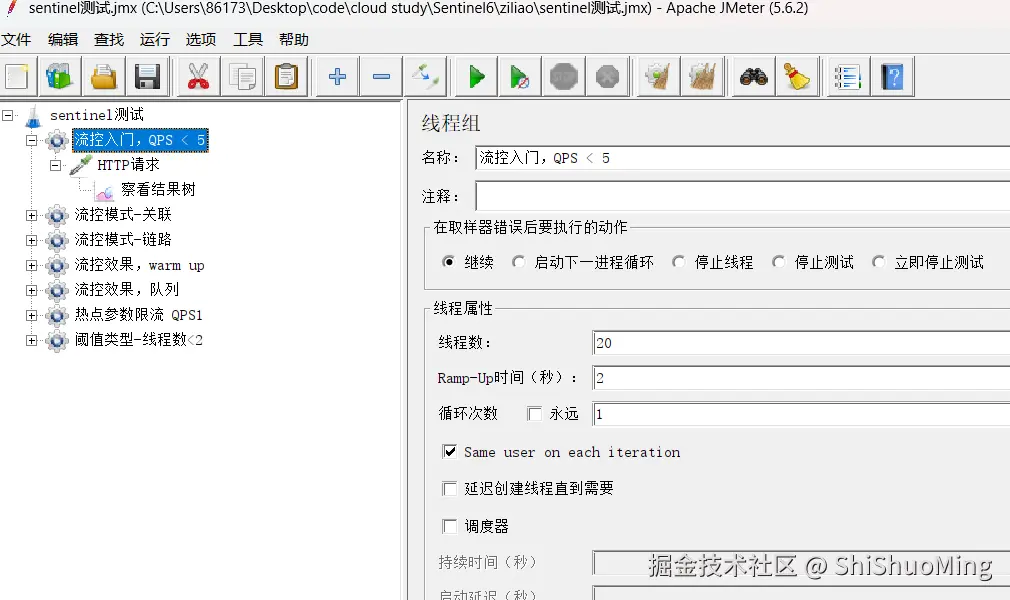Viewport: 1010px width, 600px height.
Task: Open the 查找 menu
Action: [109, 40]
